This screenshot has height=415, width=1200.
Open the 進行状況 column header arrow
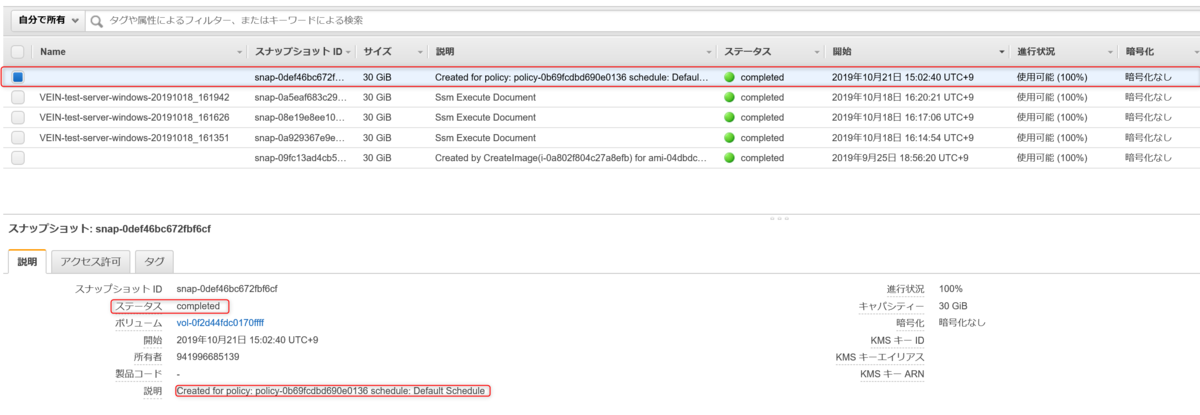coord(1108,52)
